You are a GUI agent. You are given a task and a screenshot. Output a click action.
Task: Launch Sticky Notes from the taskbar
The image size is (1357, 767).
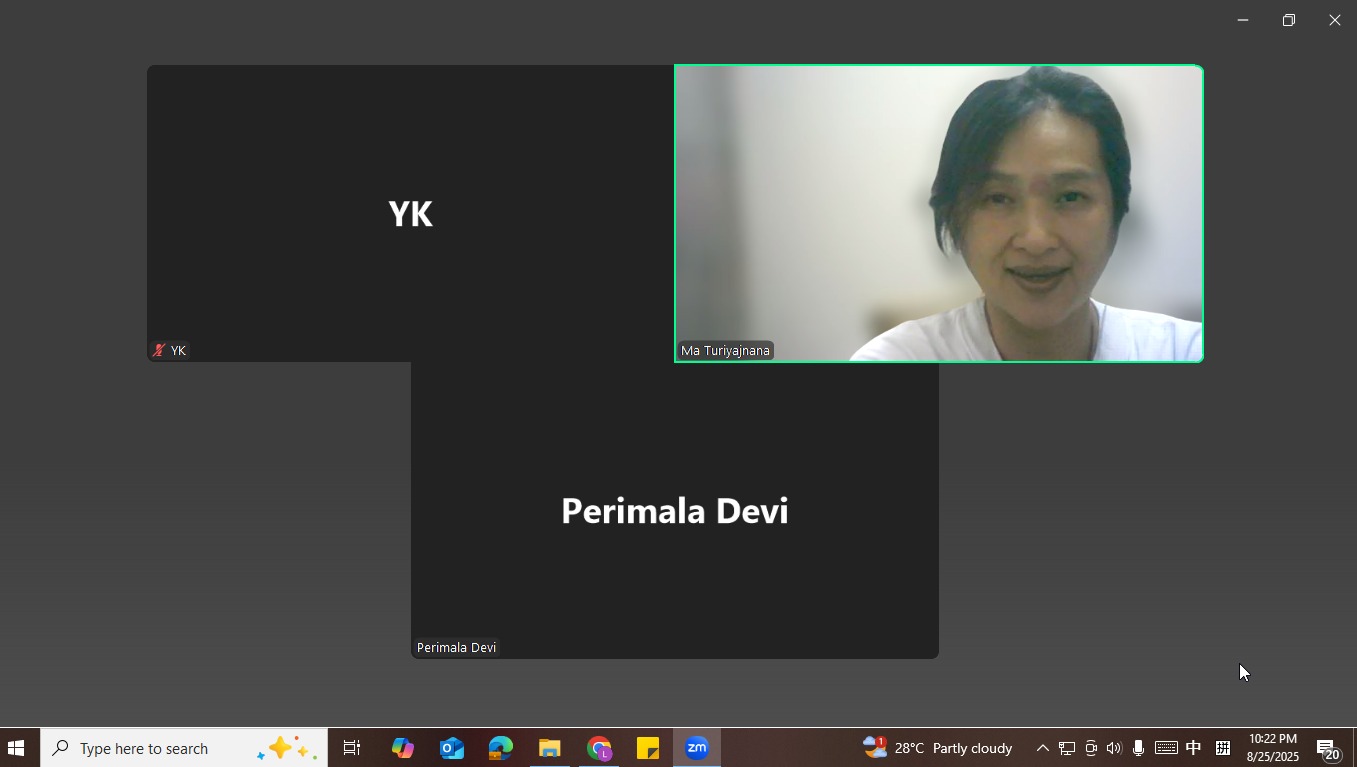point(647,748)
